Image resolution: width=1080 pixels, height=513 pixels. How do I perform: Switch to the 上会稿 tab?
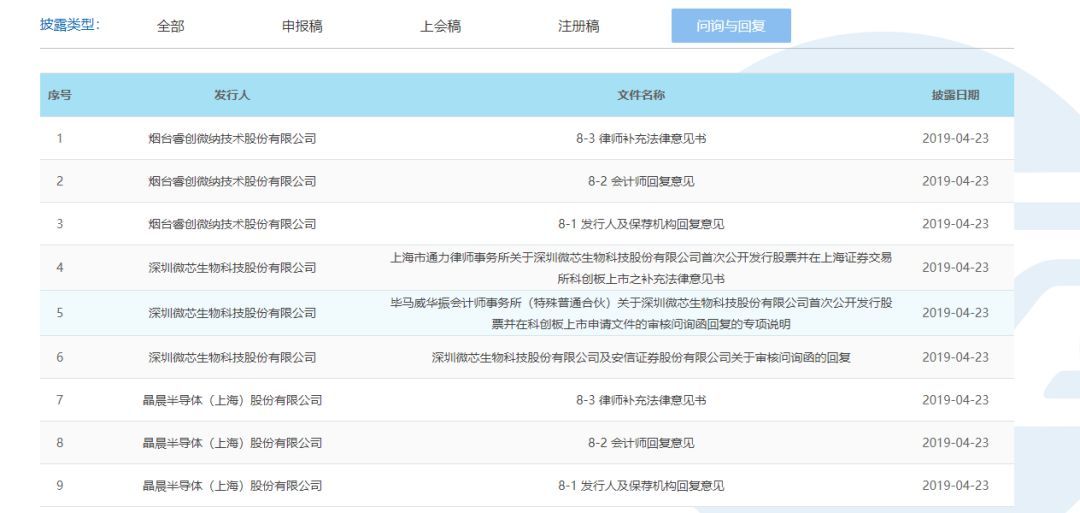pyautogui.click(x=440, y=26)
